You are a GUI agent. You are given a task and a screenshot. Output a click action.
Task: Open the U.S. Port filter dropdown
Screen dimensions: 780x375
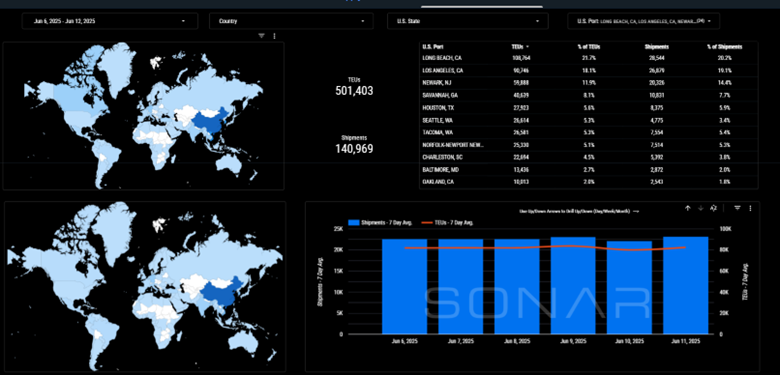click(x=644, y=21)
